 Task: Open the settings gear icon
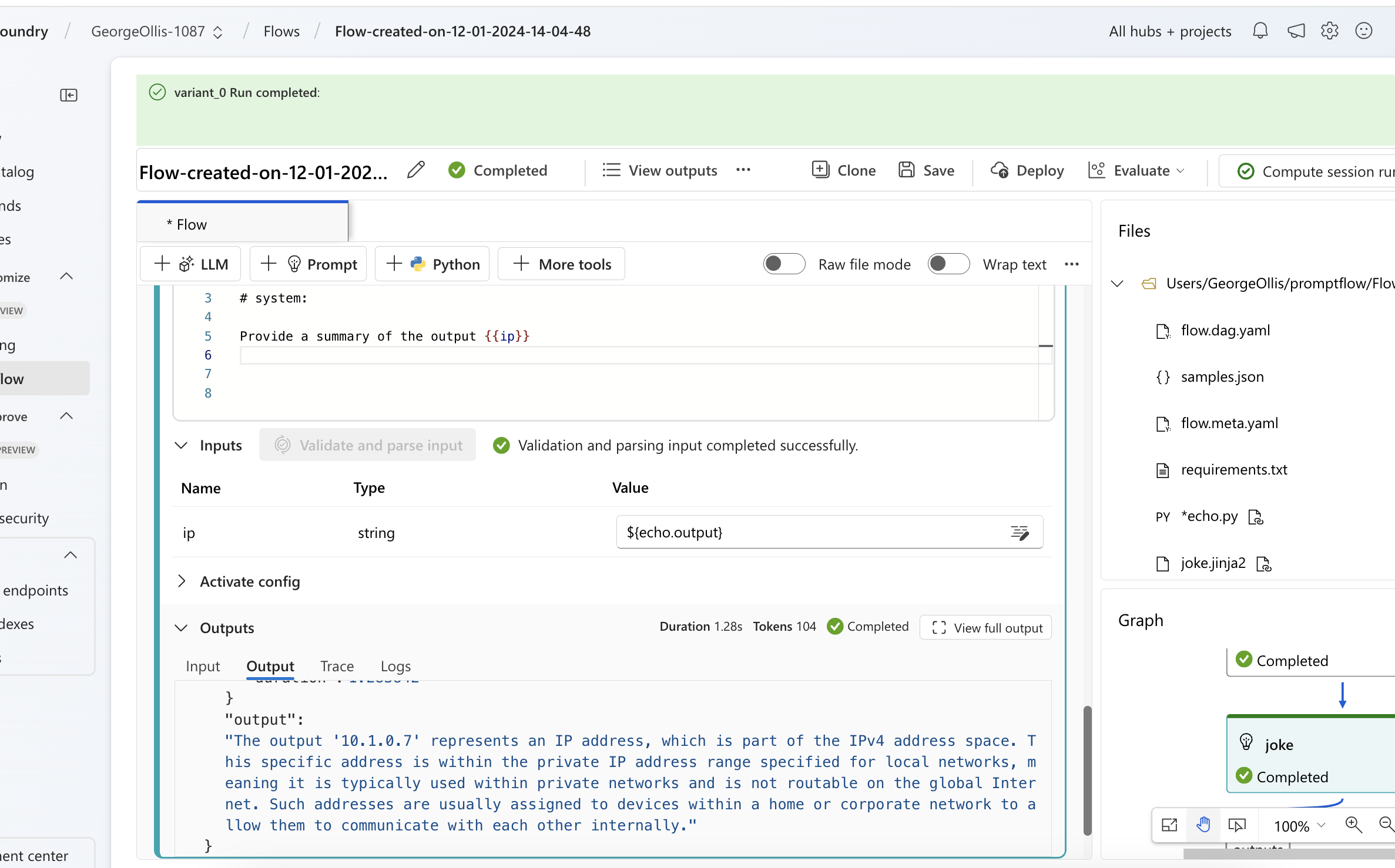[x=1329, y=31]
